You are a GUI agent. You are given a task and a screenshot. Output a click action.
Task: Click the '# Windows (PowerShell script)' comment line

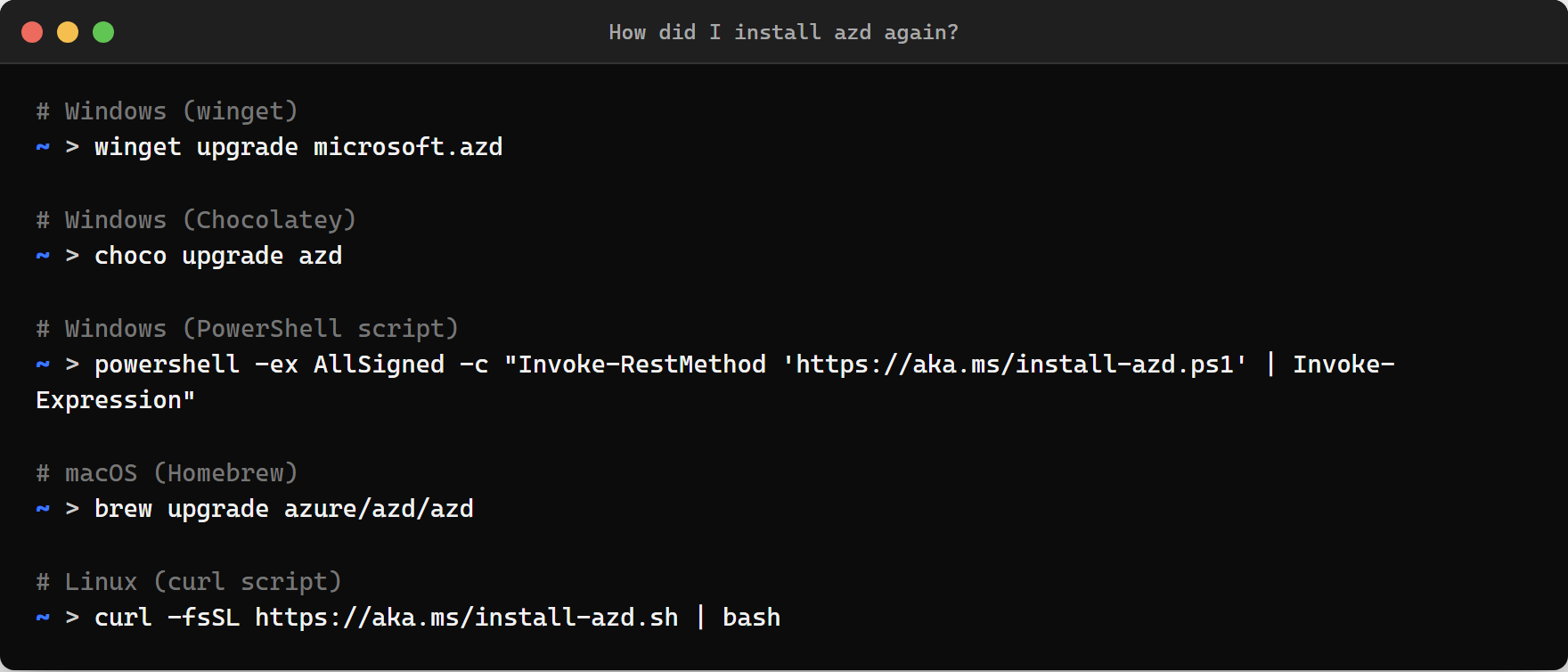(246, 328)
